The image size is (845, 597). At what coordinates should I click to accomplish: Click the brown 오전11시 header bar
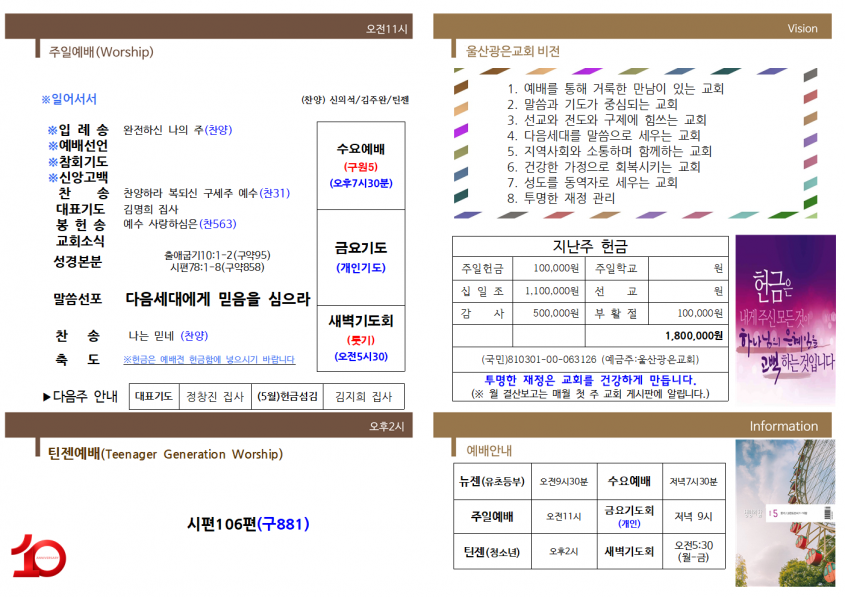[209, 26]
